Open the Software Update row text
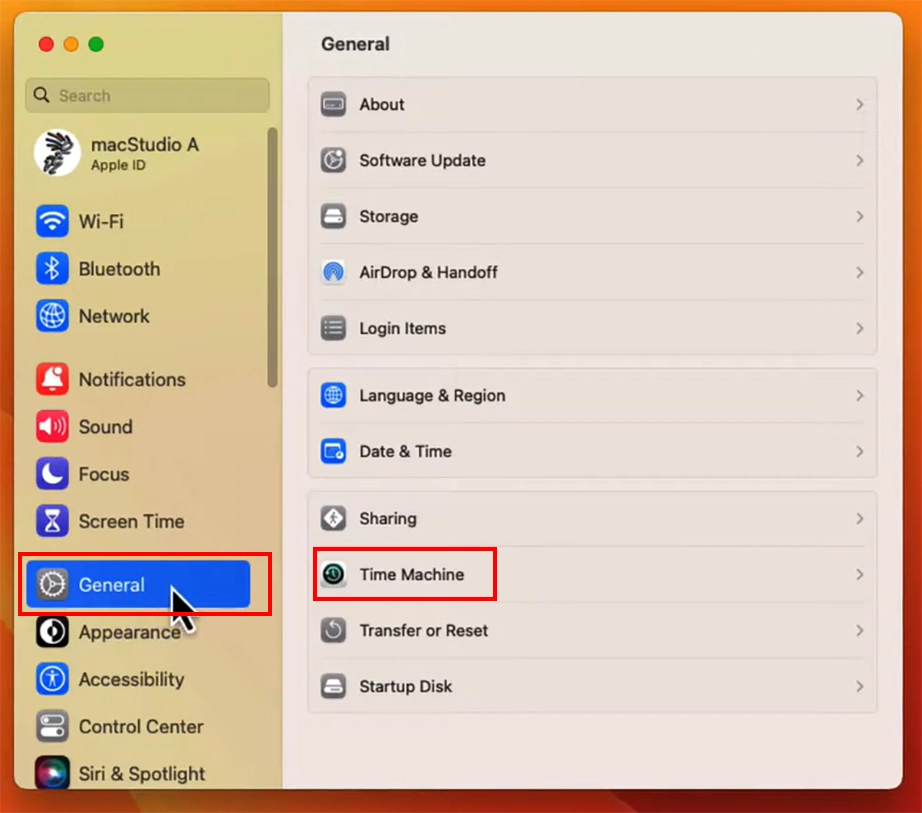The width and height of the screenshot is (922, 813). click(422, 160)
